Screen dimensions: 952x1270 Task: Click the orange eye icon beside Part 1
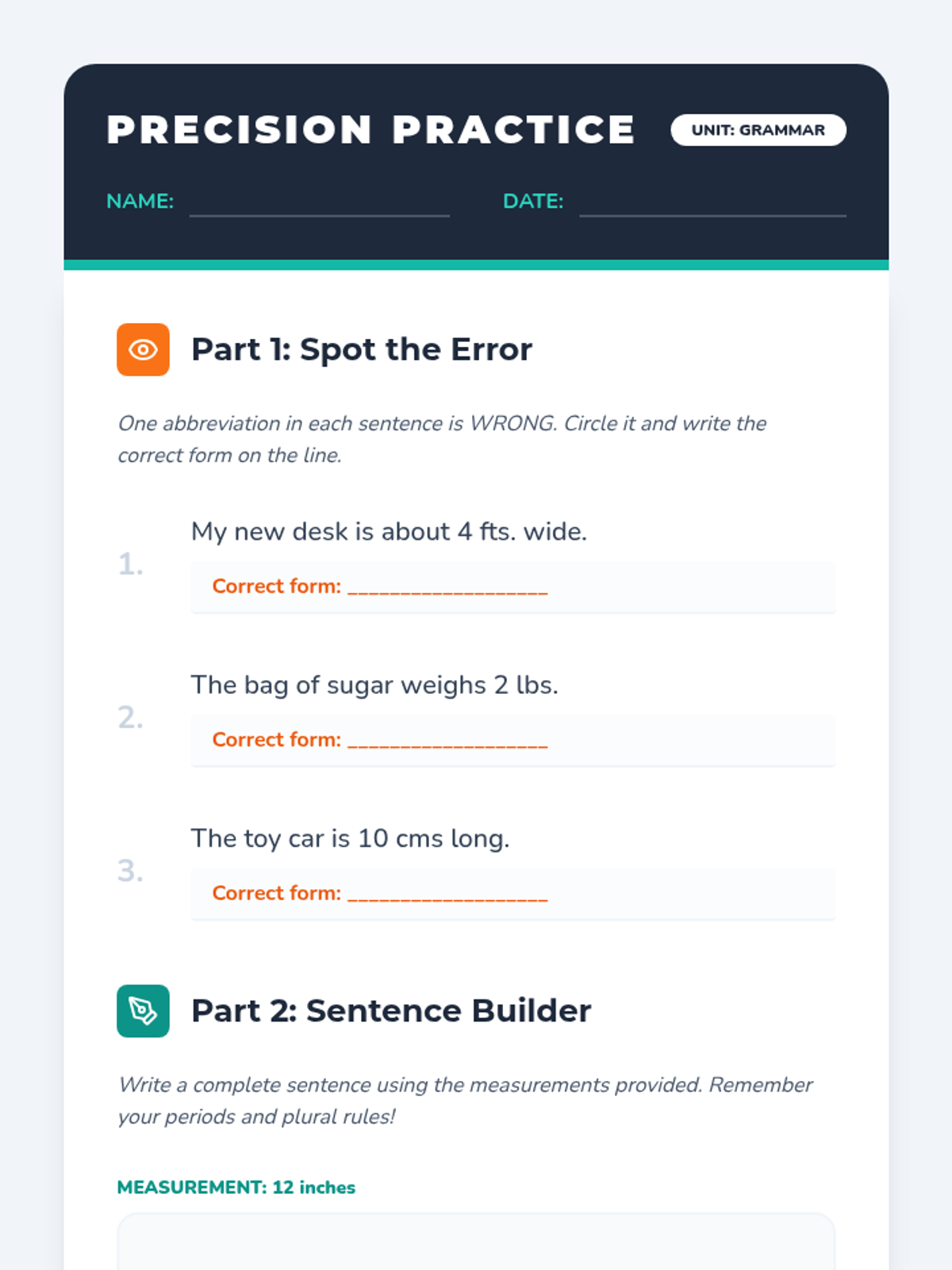[x=143, y=349]
